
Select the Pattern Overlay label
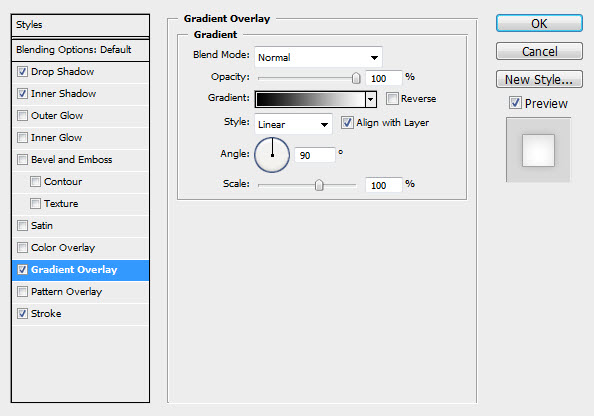(x=66, y=291)
